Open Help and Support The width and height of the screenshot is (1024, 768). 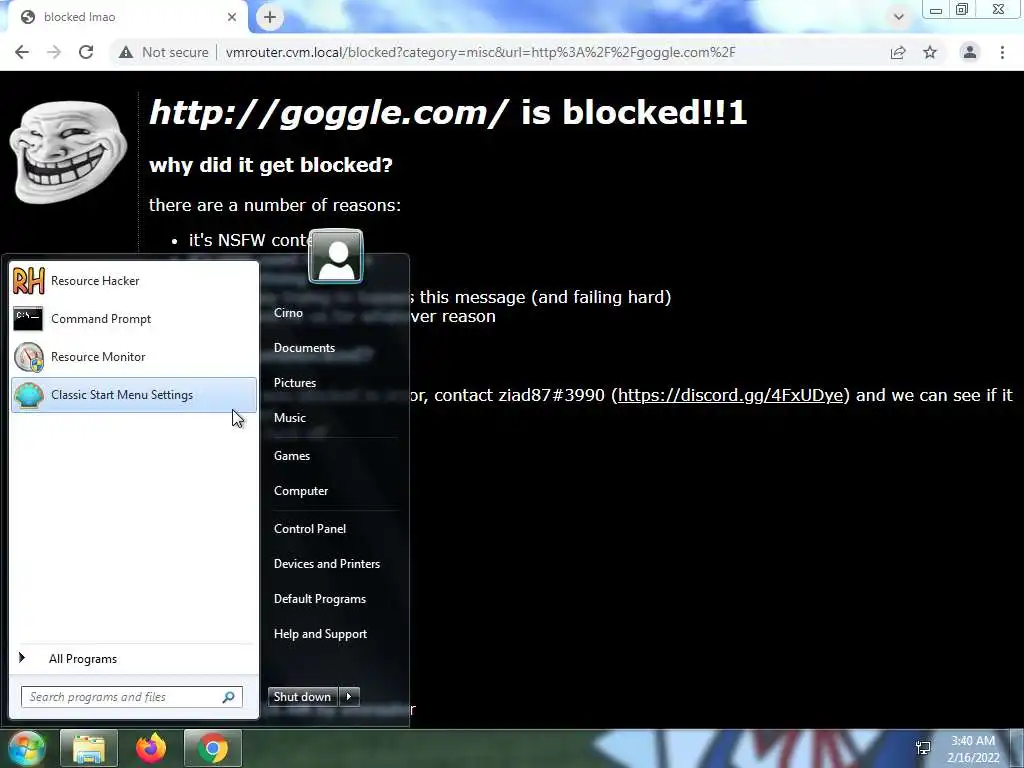pos(321,634)
